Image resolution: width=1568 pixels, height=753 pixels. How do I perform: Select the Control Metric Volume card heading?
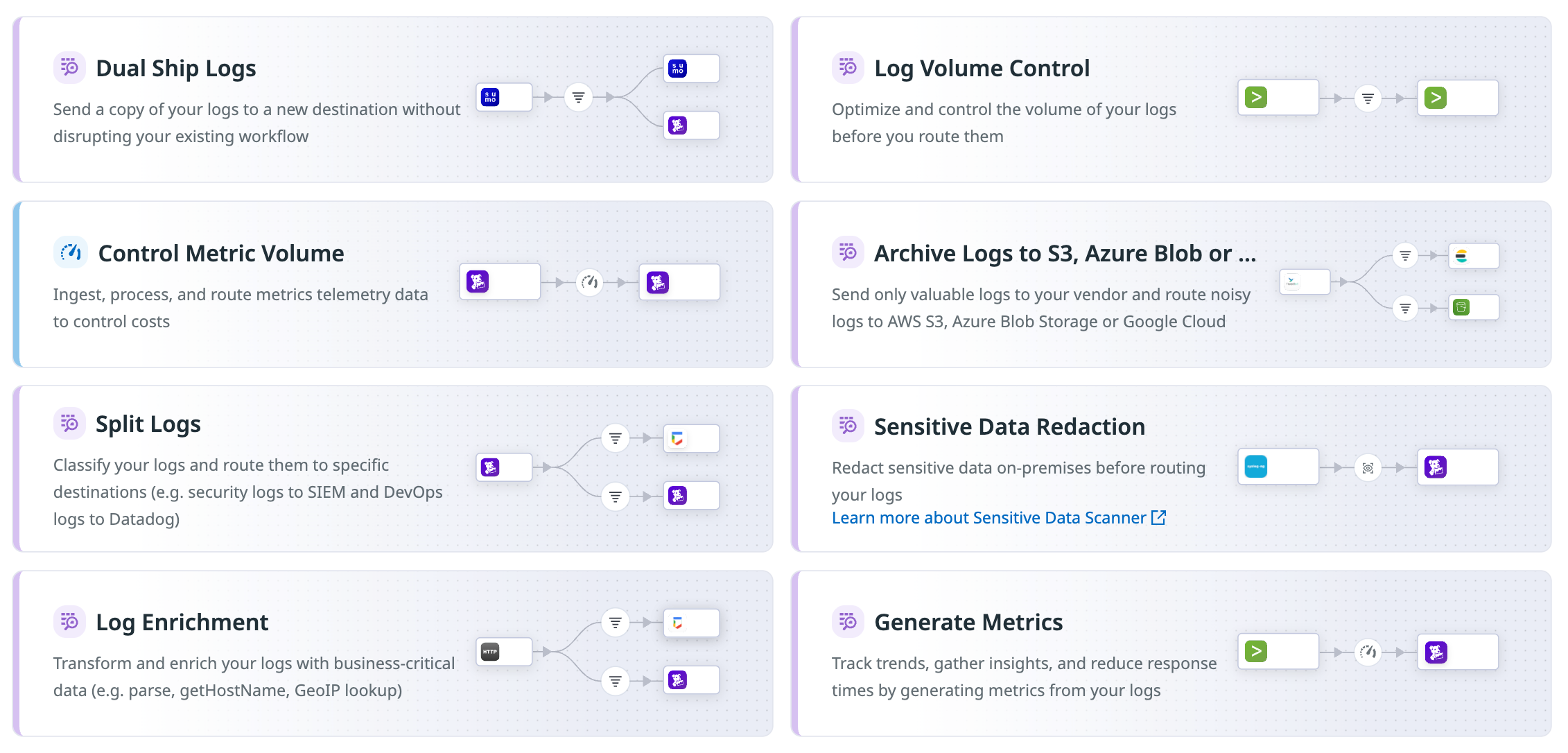tap(221, 253)
